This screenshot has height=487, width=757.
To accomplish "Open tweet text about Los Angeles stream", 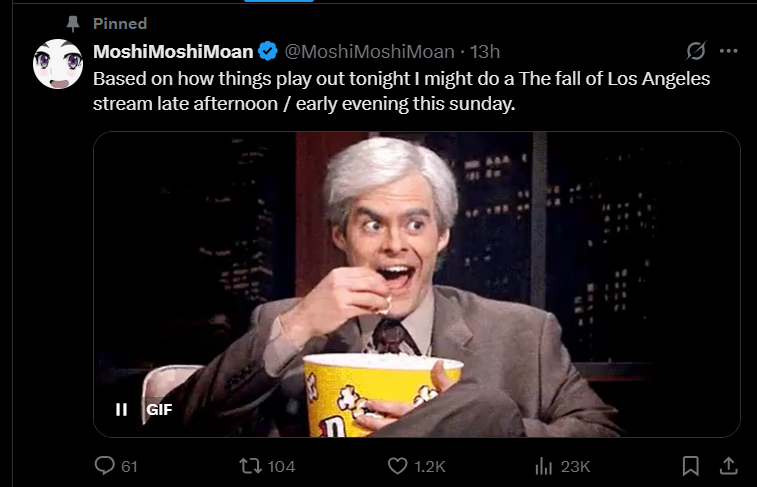I will (x=401, y=91).
